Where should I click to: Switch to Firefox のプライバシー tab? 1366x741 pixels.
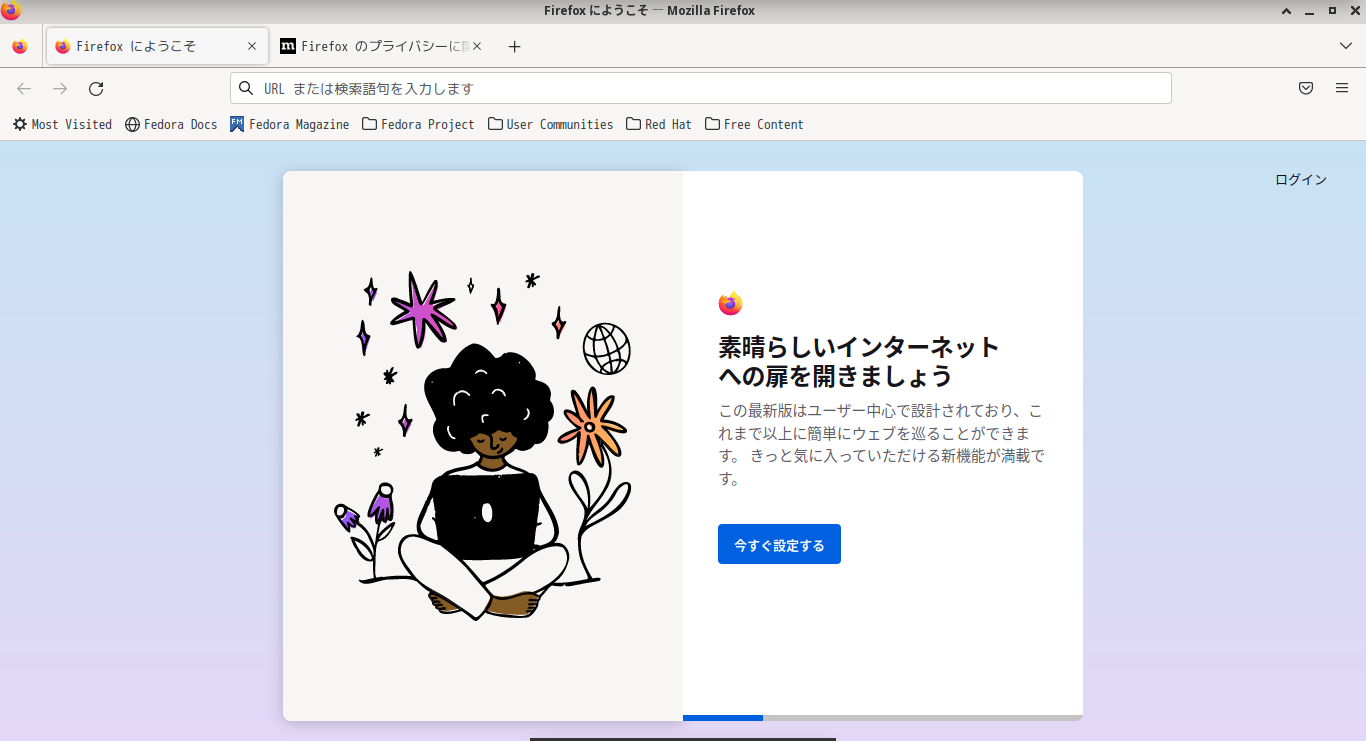[382, 46]
